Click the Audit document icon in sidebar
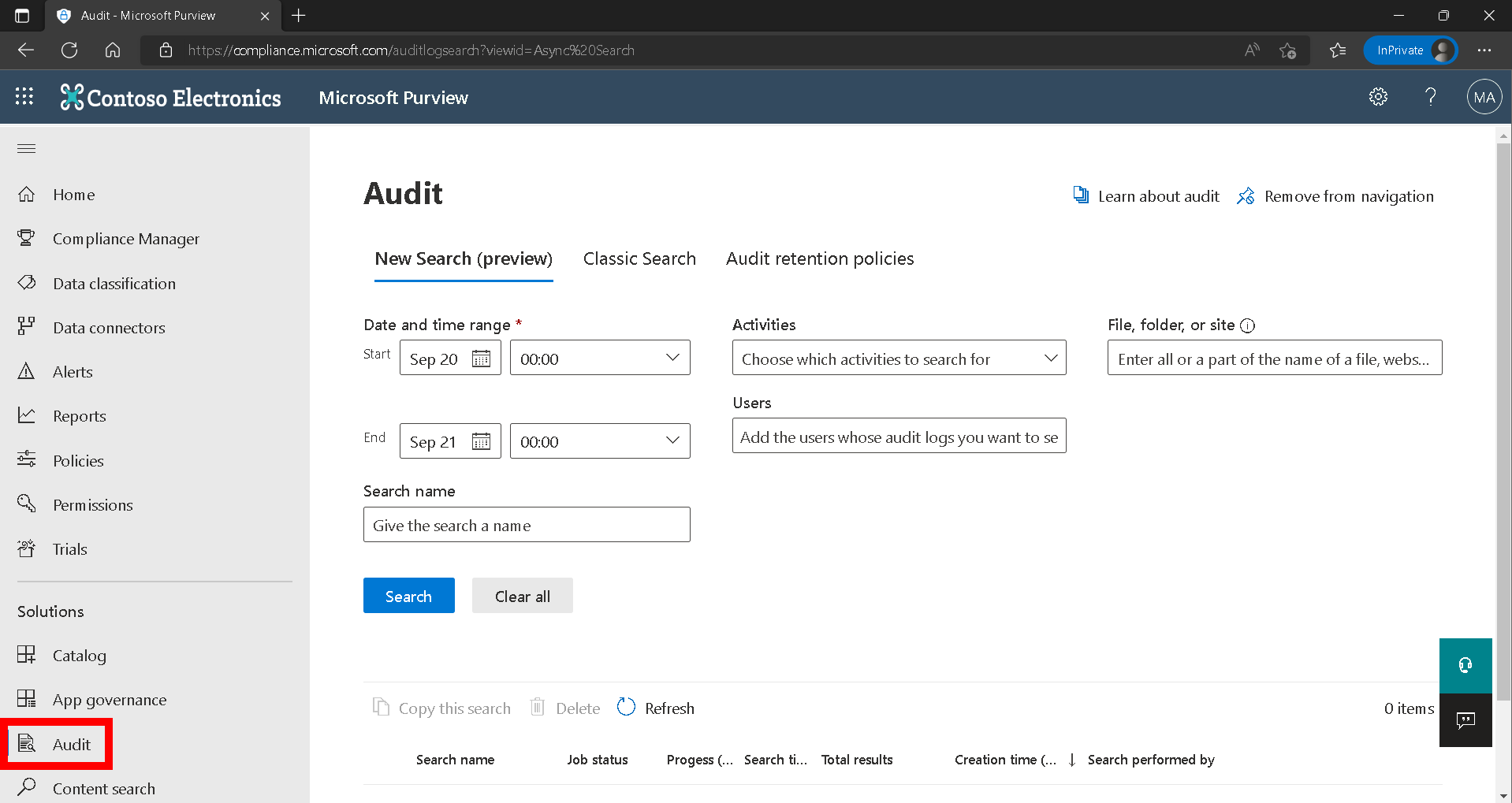This screenshot has width=1512, height=803. coord(27,743)
